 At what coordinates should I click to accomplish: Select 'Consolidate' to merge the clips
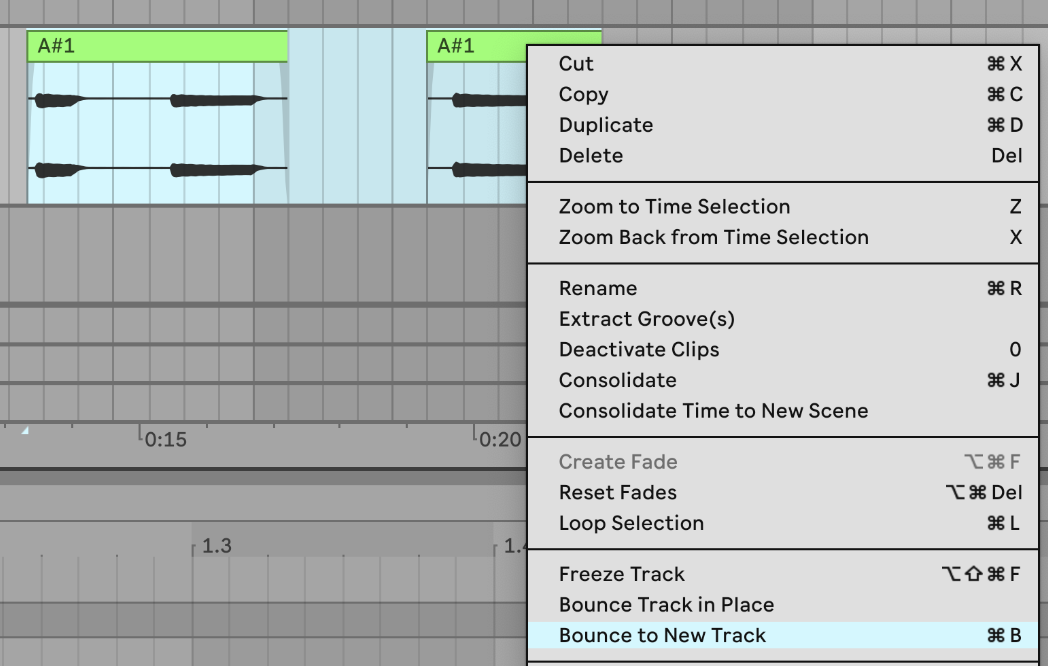[616, 381]
